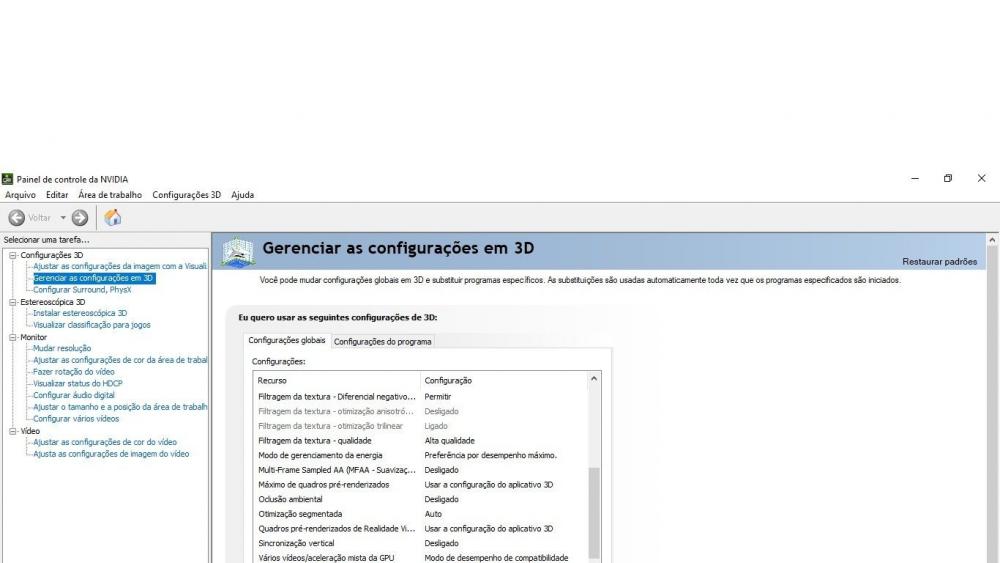Select Máximo de quadros pré-renderizados row
1000x563 pixels.
(420, 485)
